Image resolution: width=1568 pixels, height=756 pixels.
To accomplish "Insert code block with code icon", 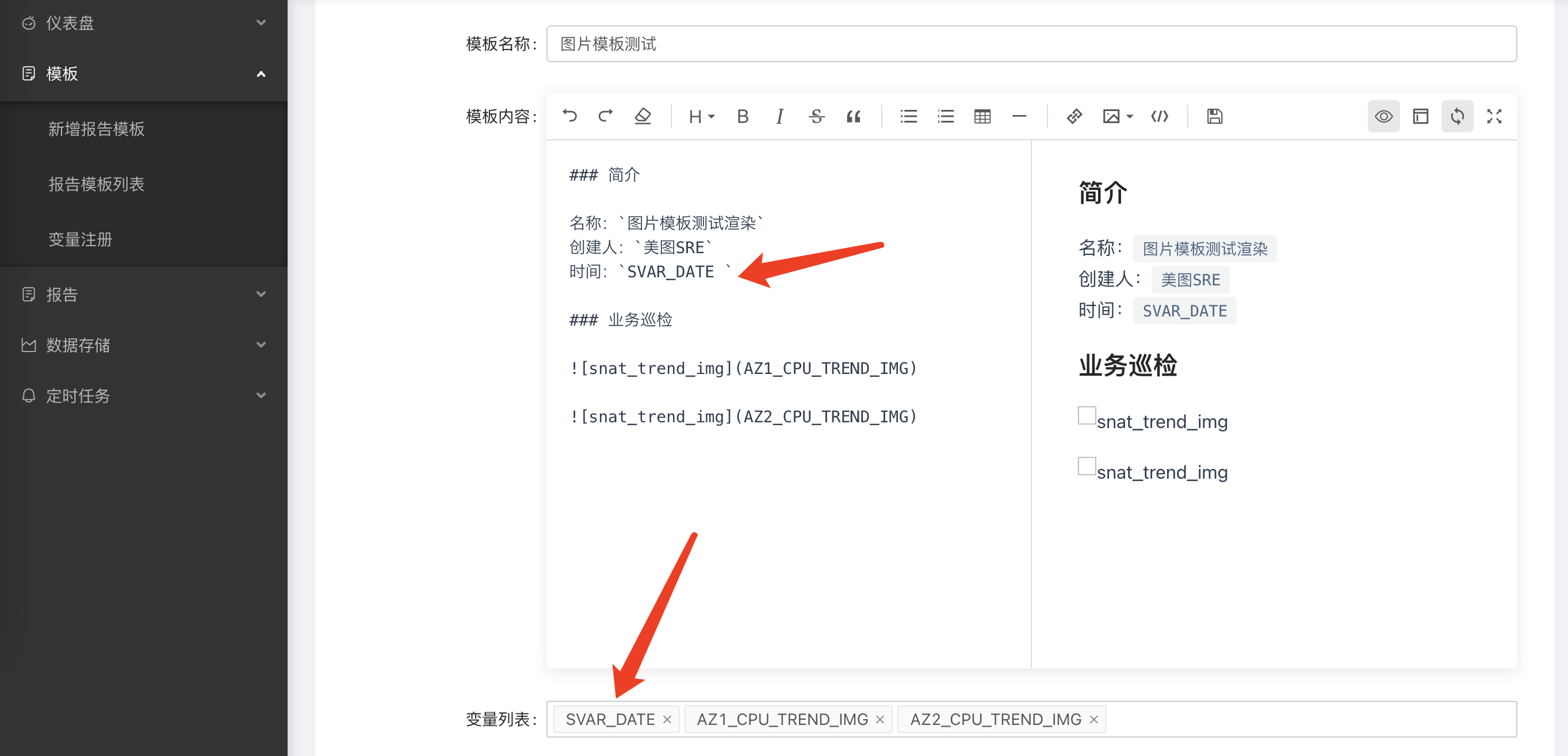I will pos(1160,116).
